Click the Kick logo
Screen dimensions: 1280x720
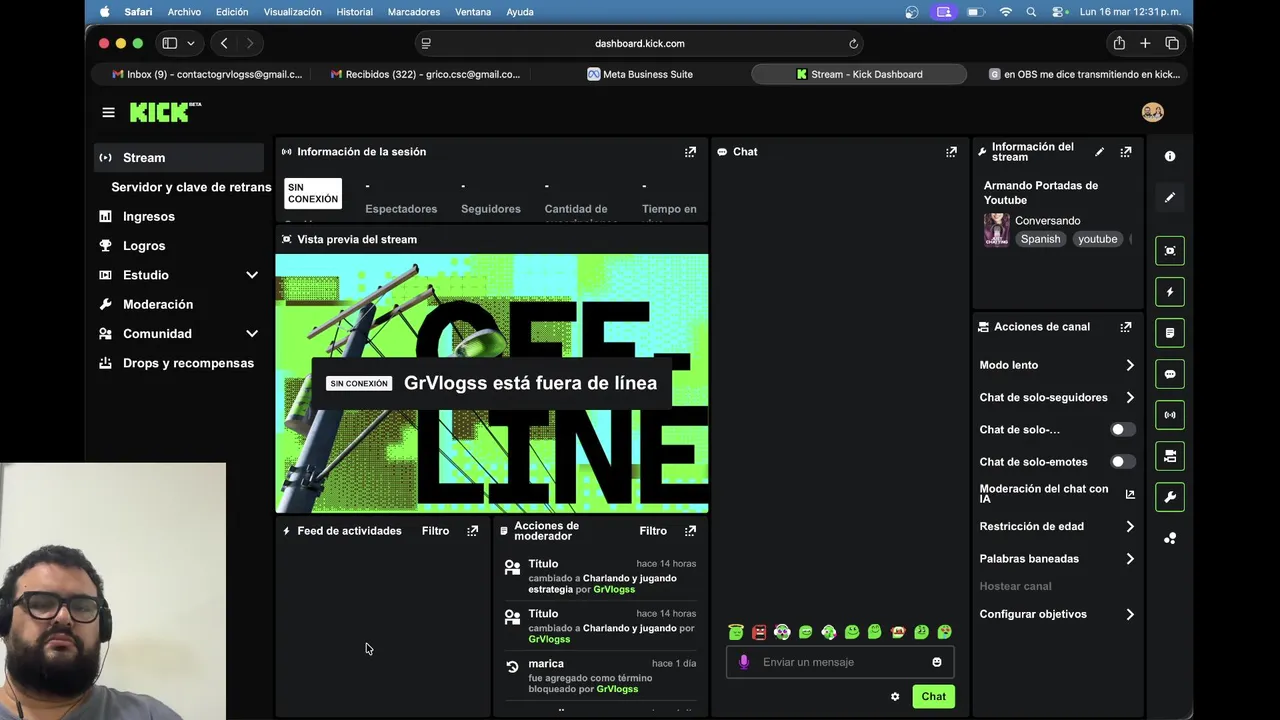point(165,112)
